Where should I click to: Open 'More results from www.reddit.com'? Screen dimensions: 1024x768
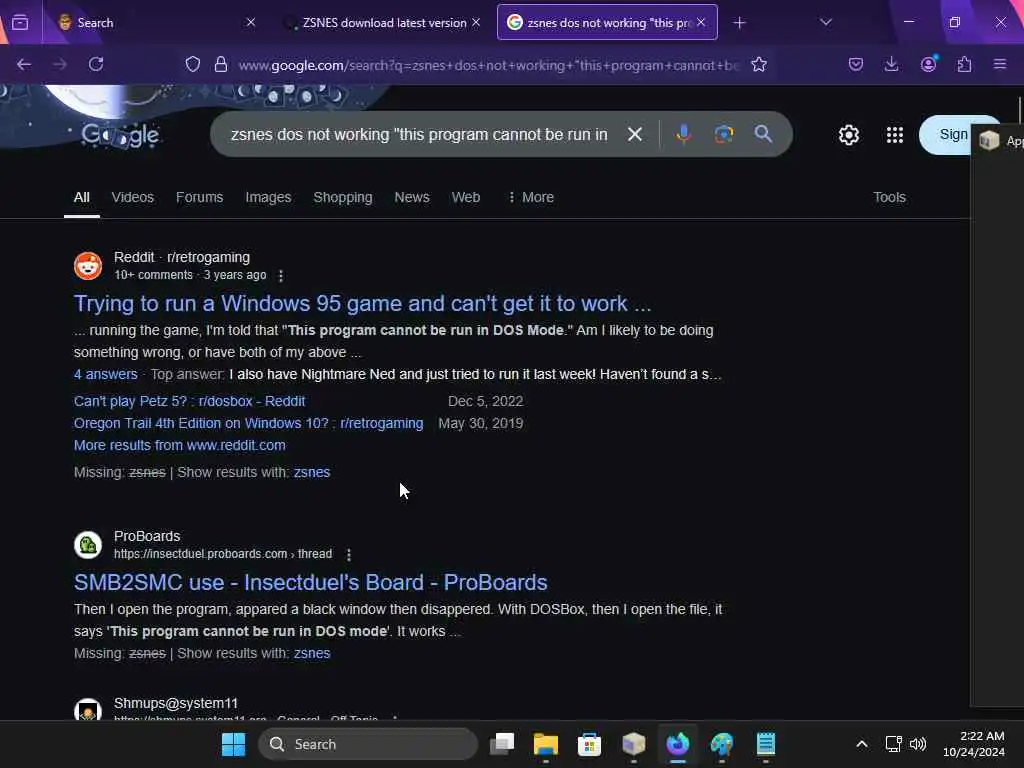coord(180,445)
